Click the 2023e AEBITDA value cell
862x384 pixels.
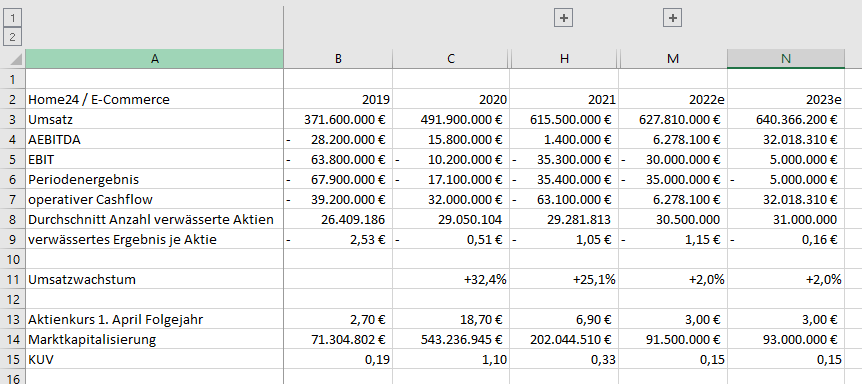coord(786,140)
